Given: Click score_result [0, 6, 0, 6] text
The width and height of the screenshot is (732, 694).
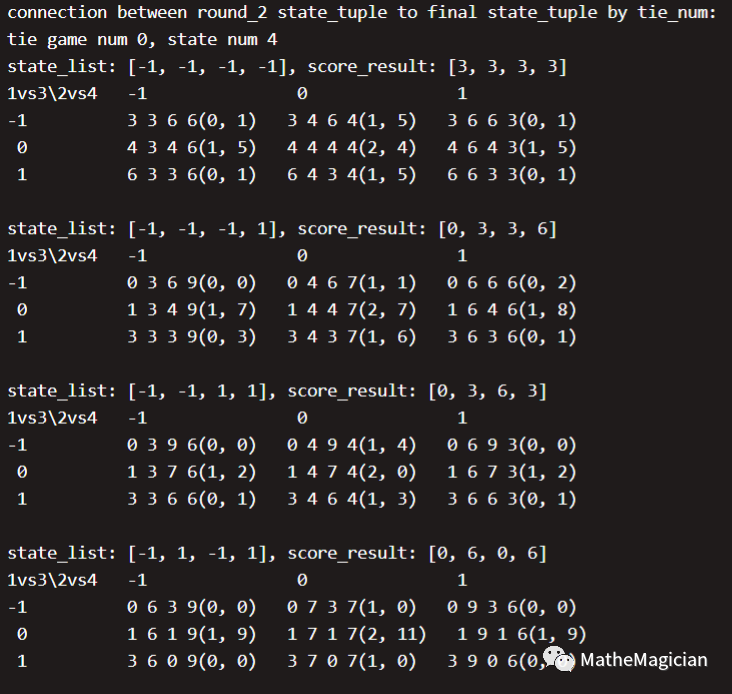Looking at the screenshot, I should (417, 554).
